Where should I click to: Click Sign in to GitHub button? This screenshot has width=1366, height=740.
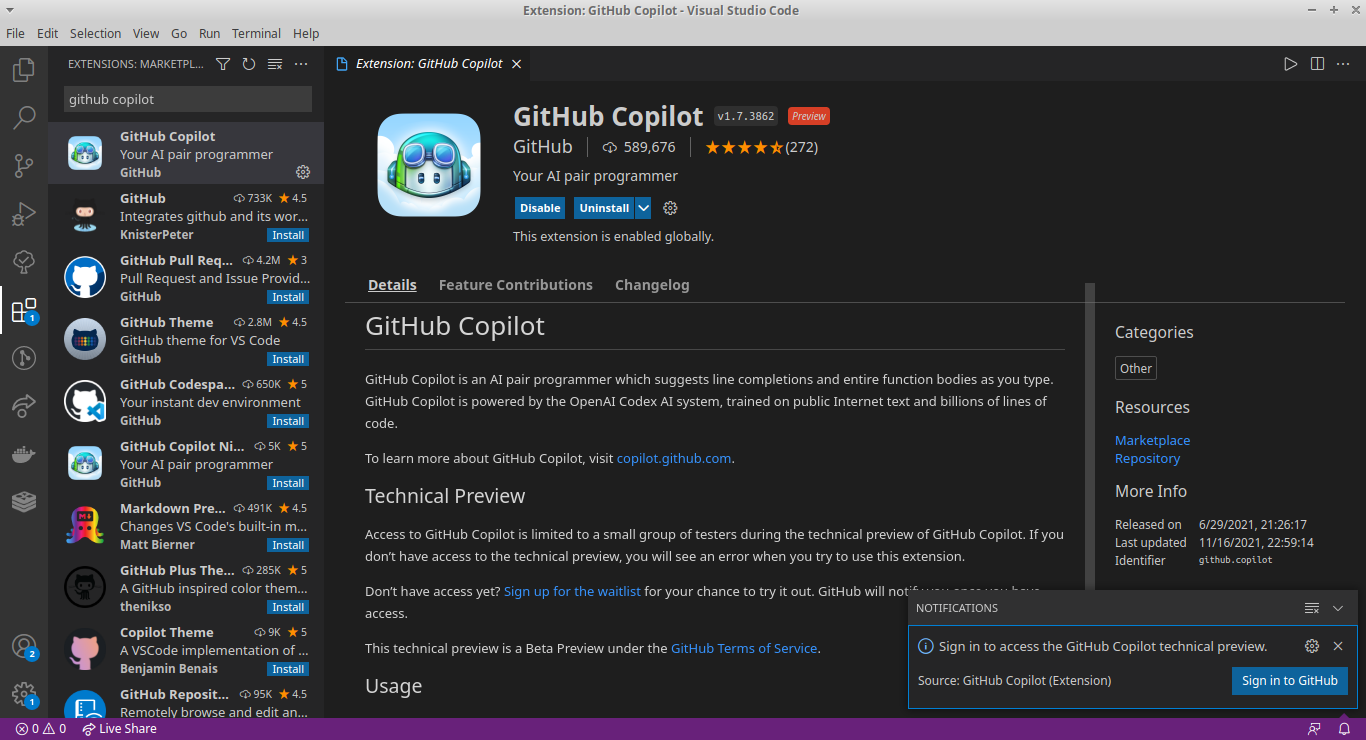point(1289,681)
